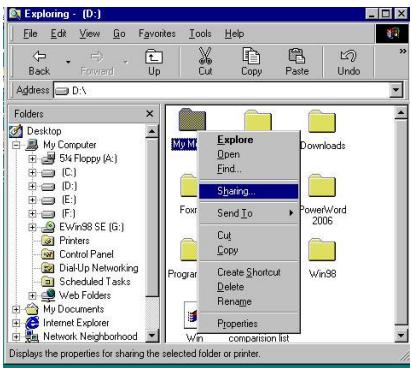Expand the 5¼ Floppy (A:) node
The image size is (412, 368).
[32, 159]
